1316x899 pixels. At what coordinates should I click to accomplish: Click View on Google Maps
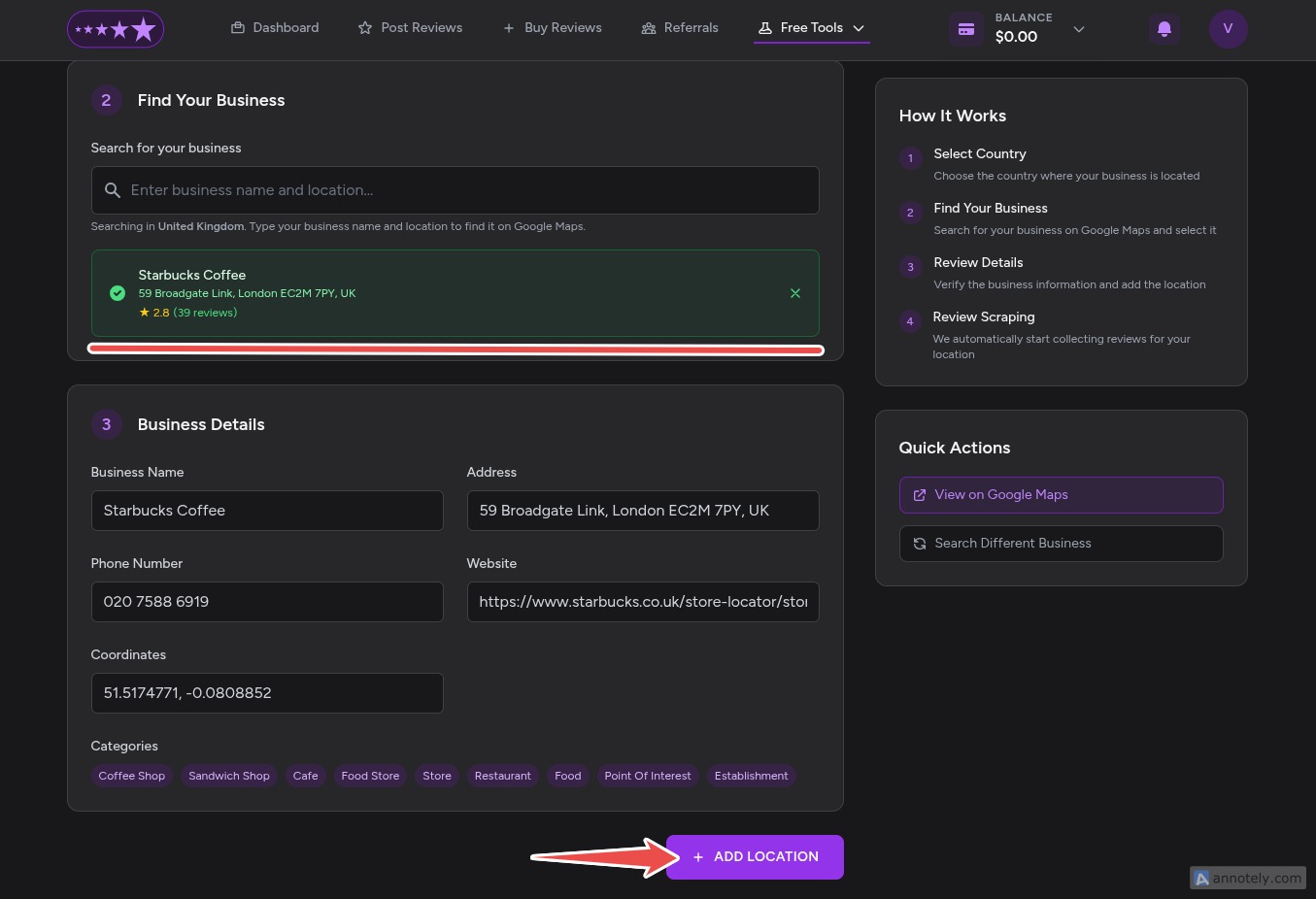[1061, 495]
